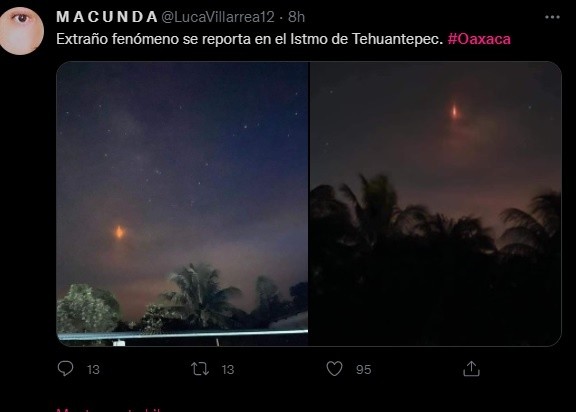Screen dimensions: 576x412
Task: Follow the #Oaxaca hashtag
Action: point(479,39)
